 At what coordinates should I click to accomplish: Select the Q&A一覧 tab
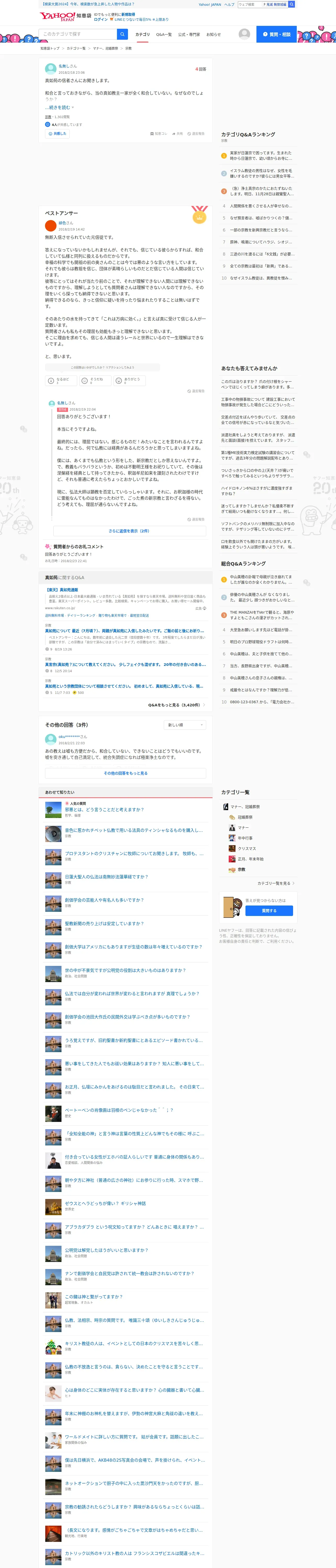tap(164, 35)
